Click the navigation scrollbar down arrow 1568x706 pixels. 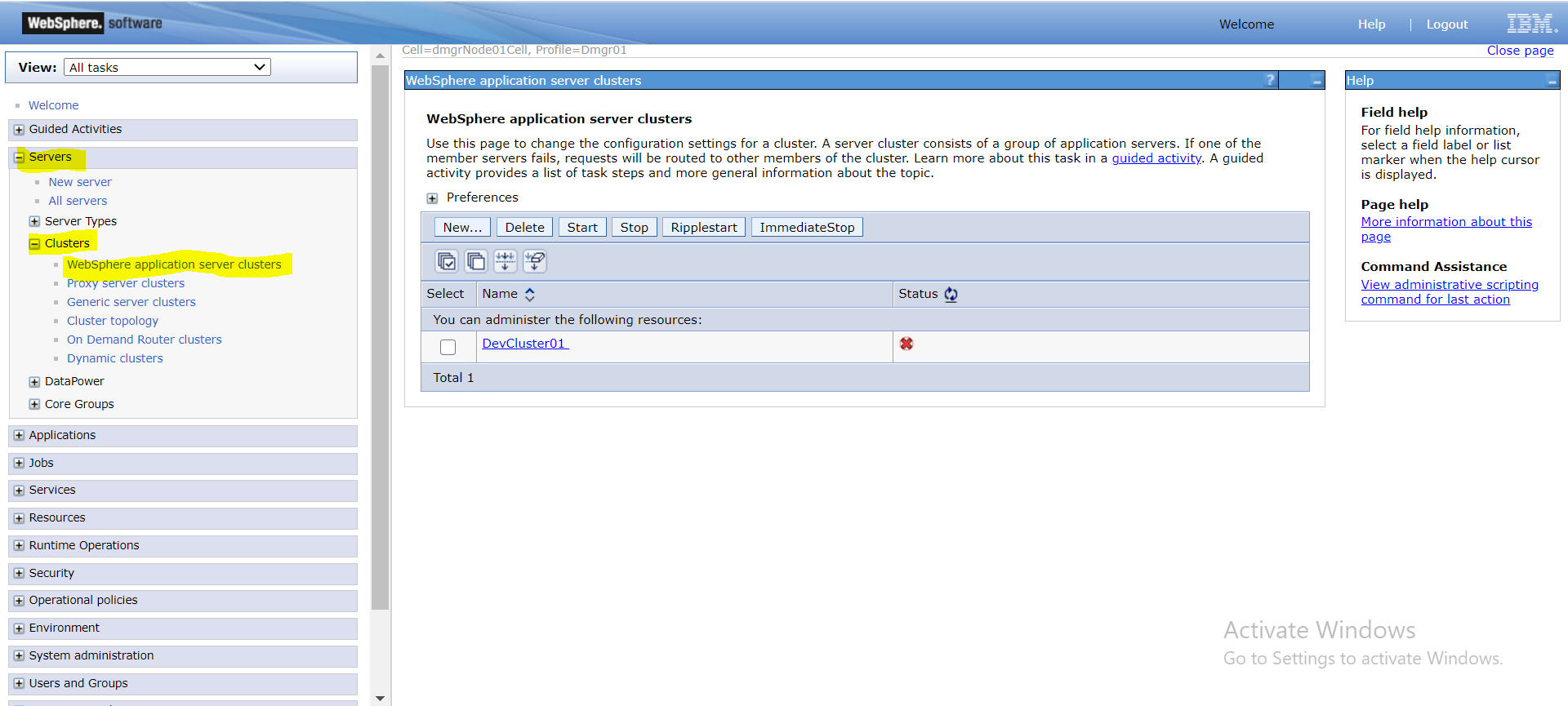point(380,699)
